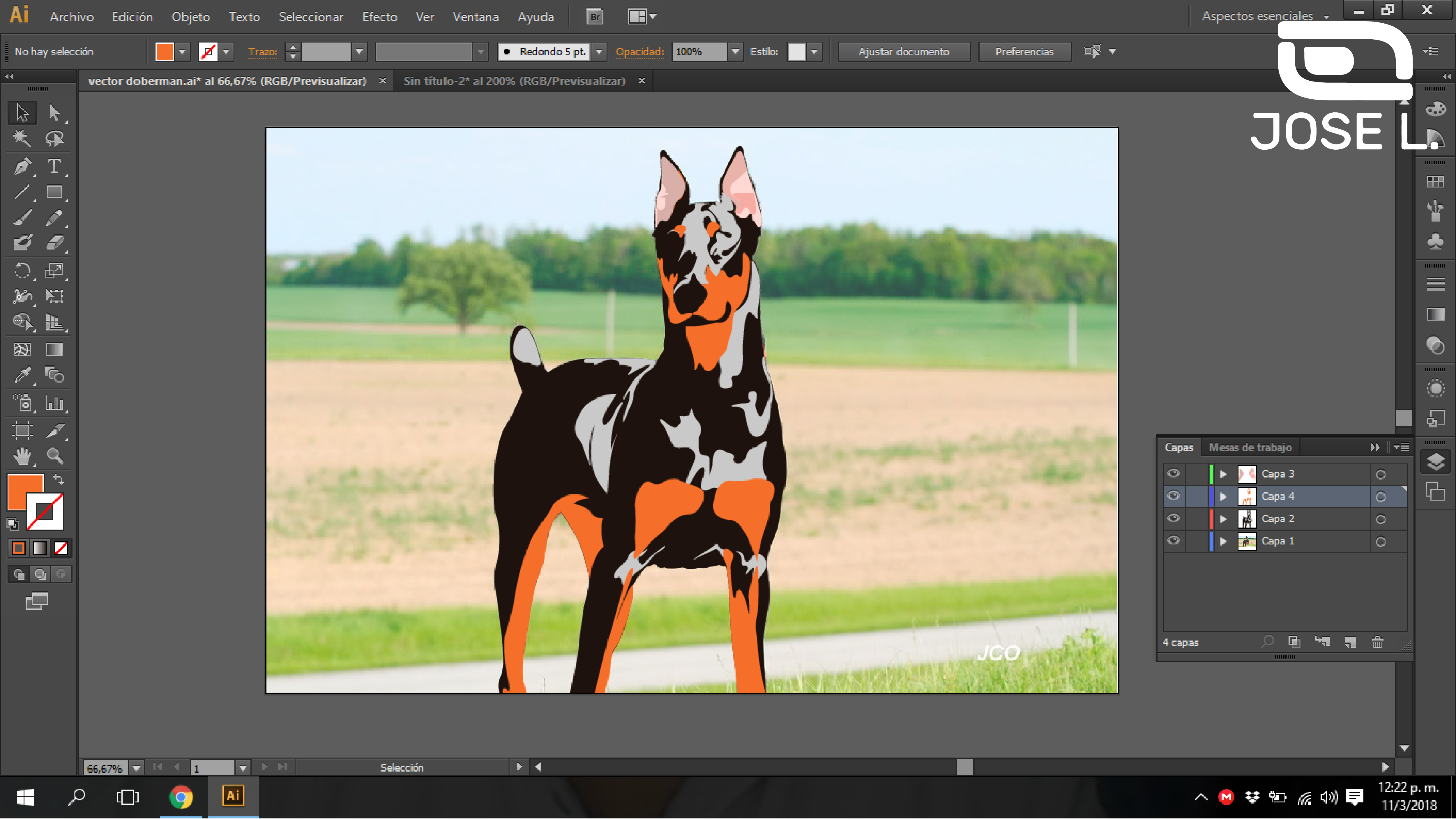The image size is (1456, 819).
Task: Switch to Sin título-2 document tab
Action: click(x=514, y=82)
